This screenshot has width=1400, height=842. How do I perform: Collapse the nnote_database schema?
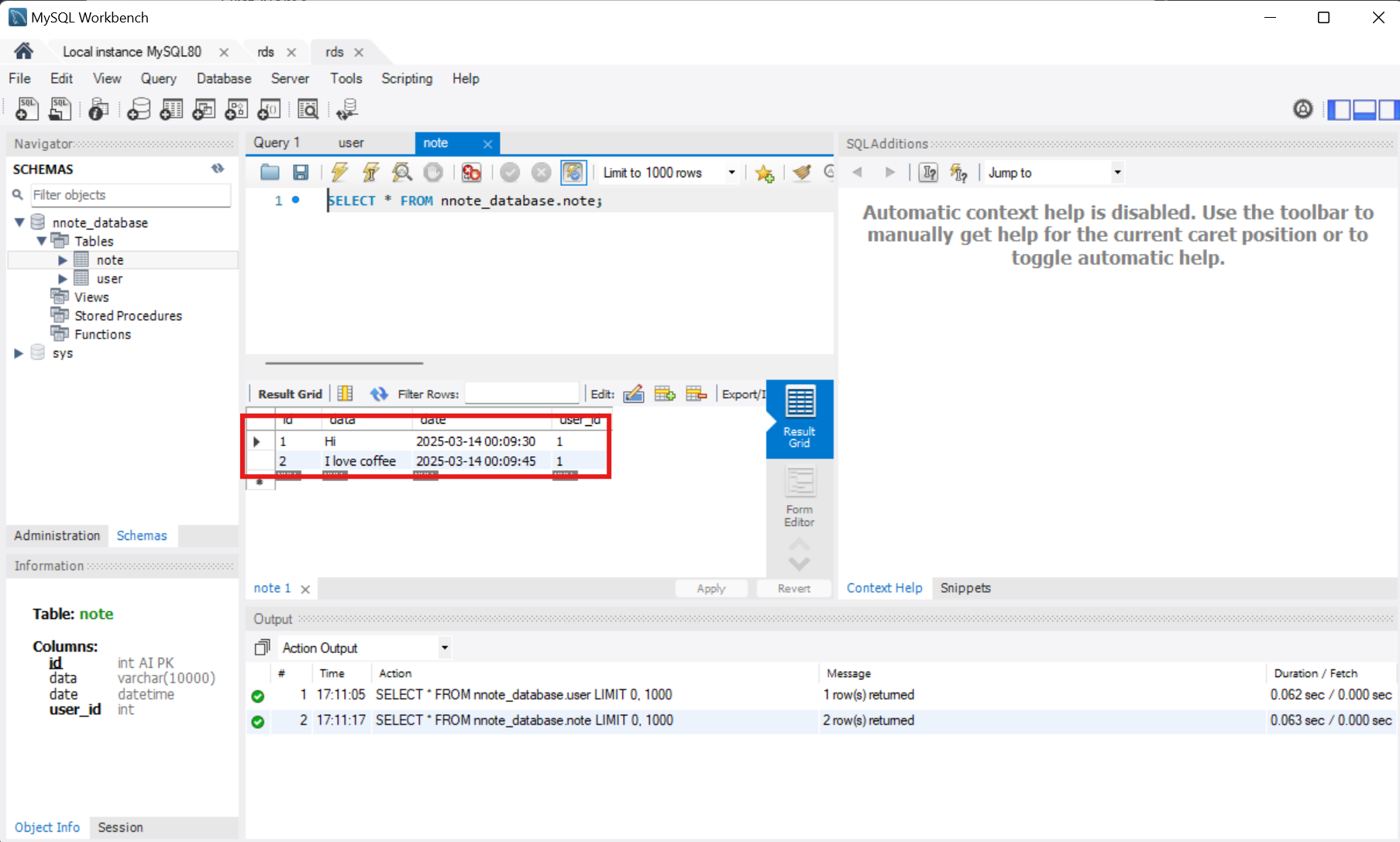(19, 222)
